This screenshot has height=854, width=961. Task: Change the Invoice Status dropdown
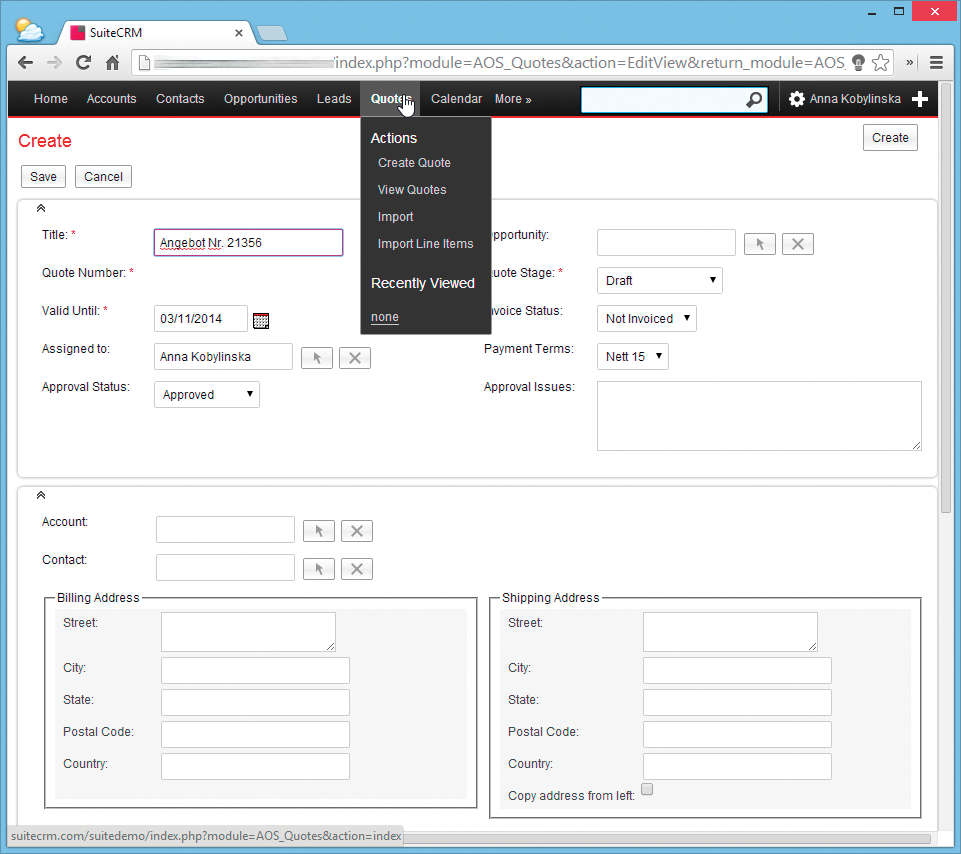(646, 318)
